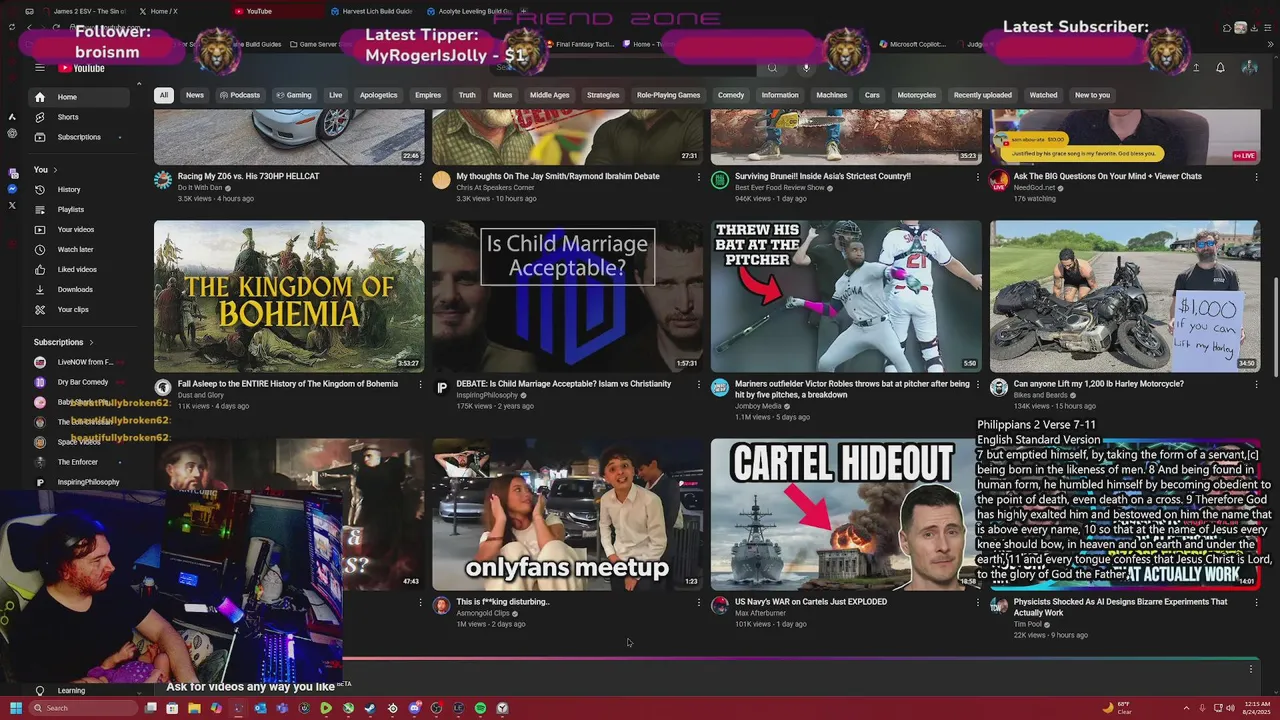
Task: Open Your clips
Action: click(80, 309)
